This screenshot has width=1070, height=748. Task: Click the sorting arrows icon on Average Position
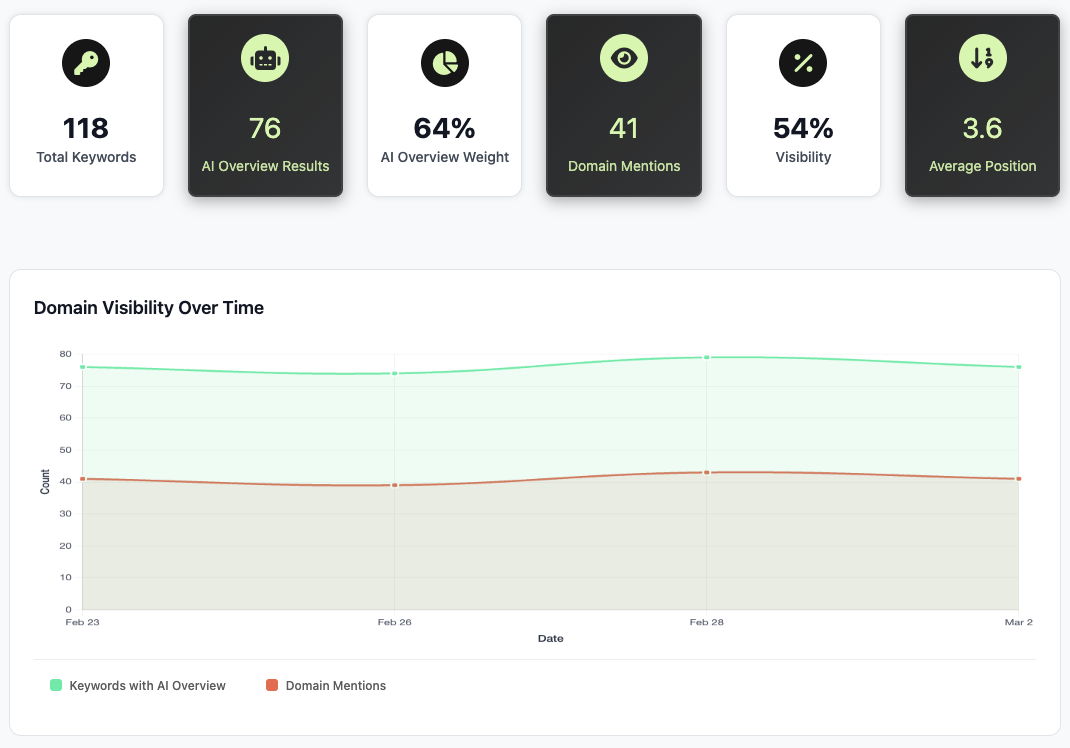coord(982,58)
